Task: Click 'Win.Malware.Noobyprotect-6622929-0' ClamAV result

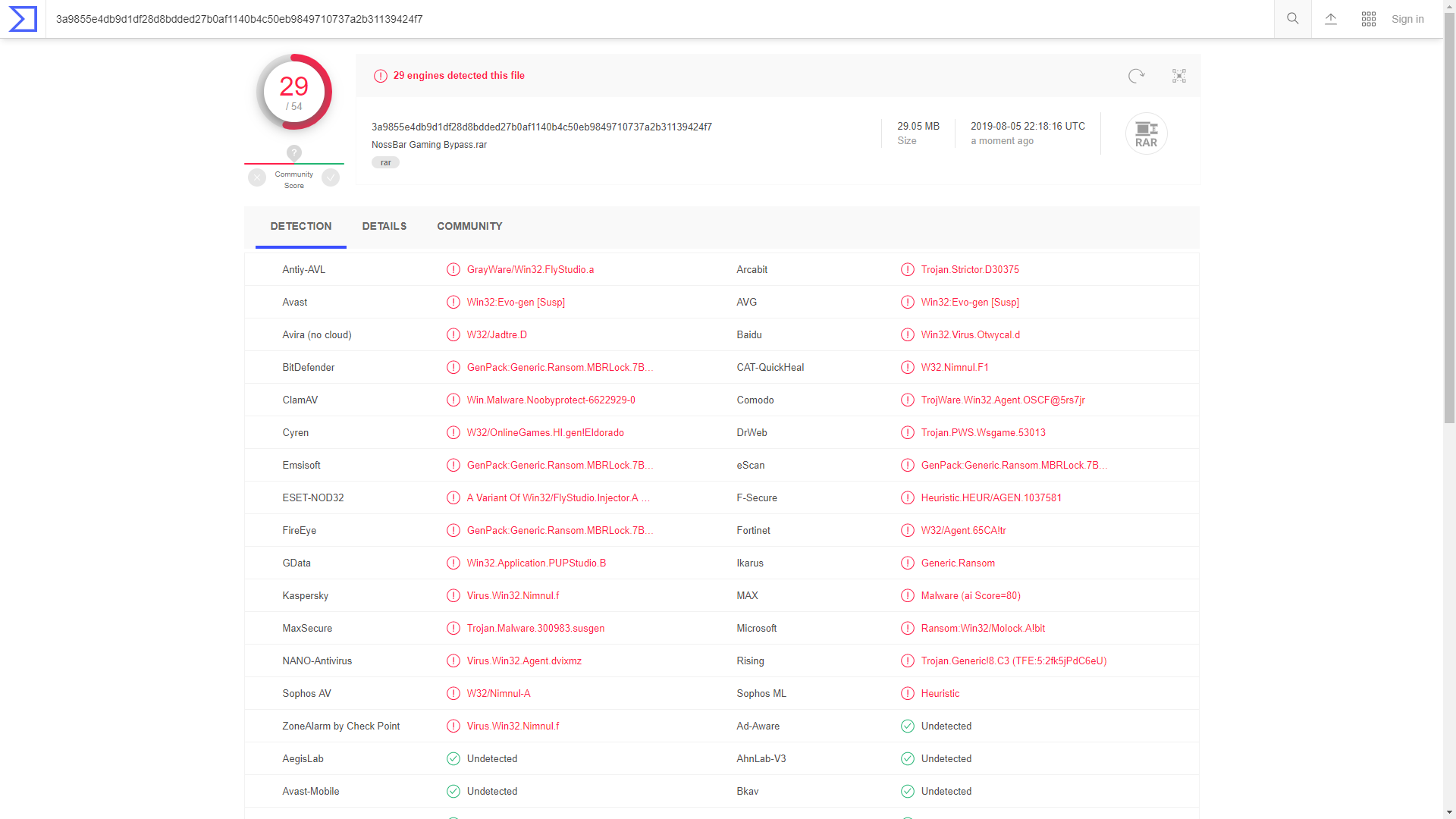Action: [x=551, y=400]
